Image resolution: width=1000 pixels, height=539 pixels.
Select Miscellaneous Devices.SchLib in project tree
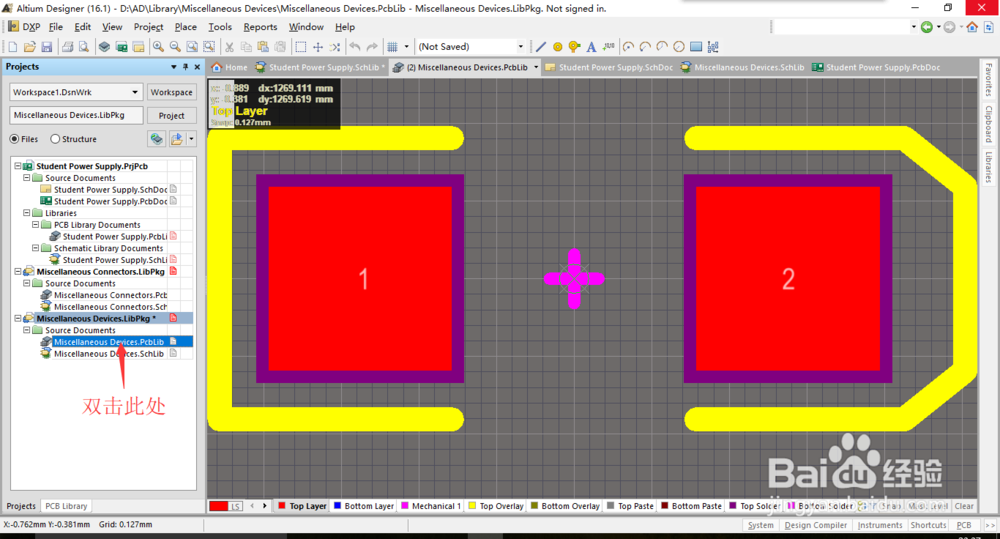[x=108, y=353]
